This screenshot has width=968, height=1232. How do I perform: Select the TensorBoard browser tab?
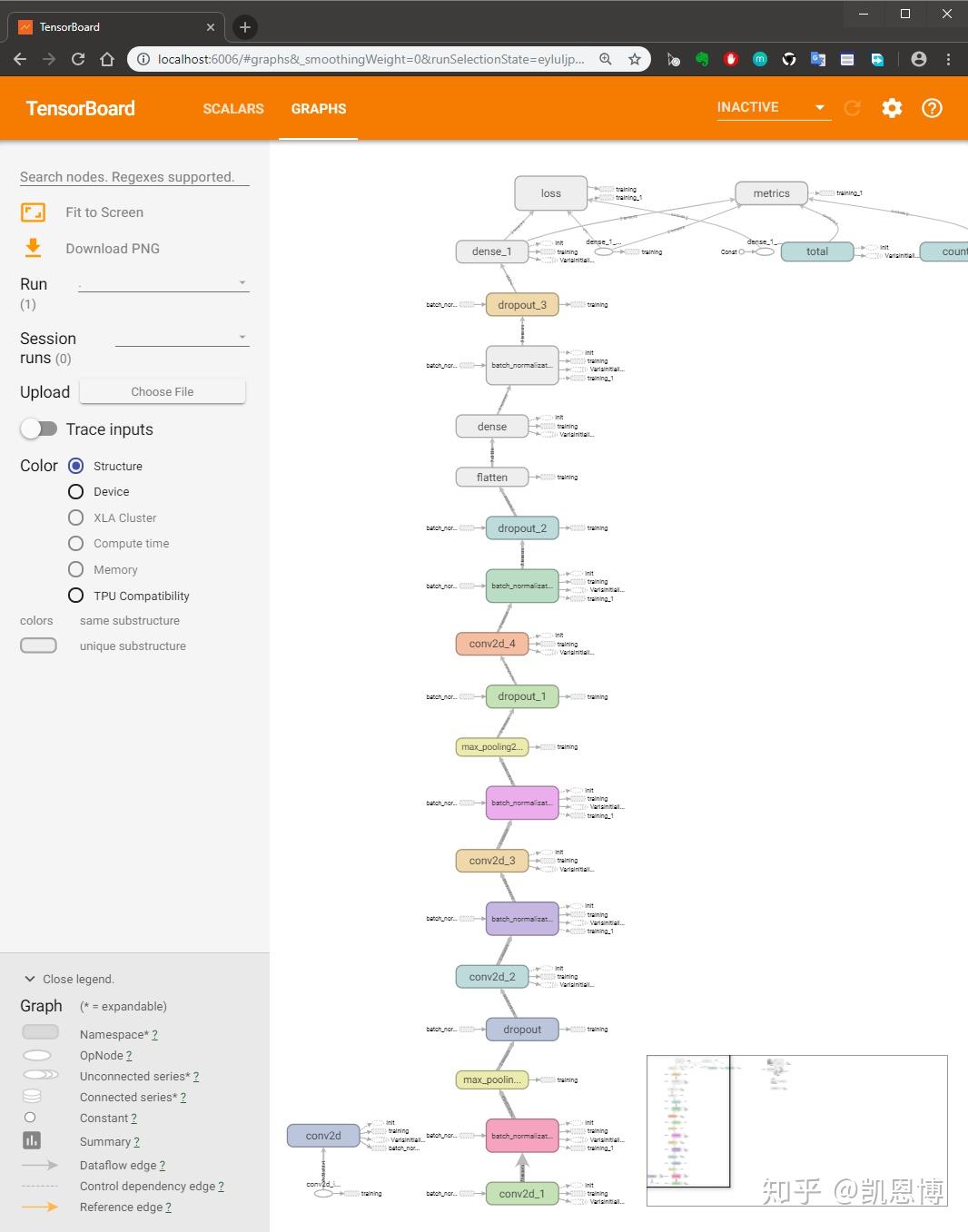click(x=117, y=27)
